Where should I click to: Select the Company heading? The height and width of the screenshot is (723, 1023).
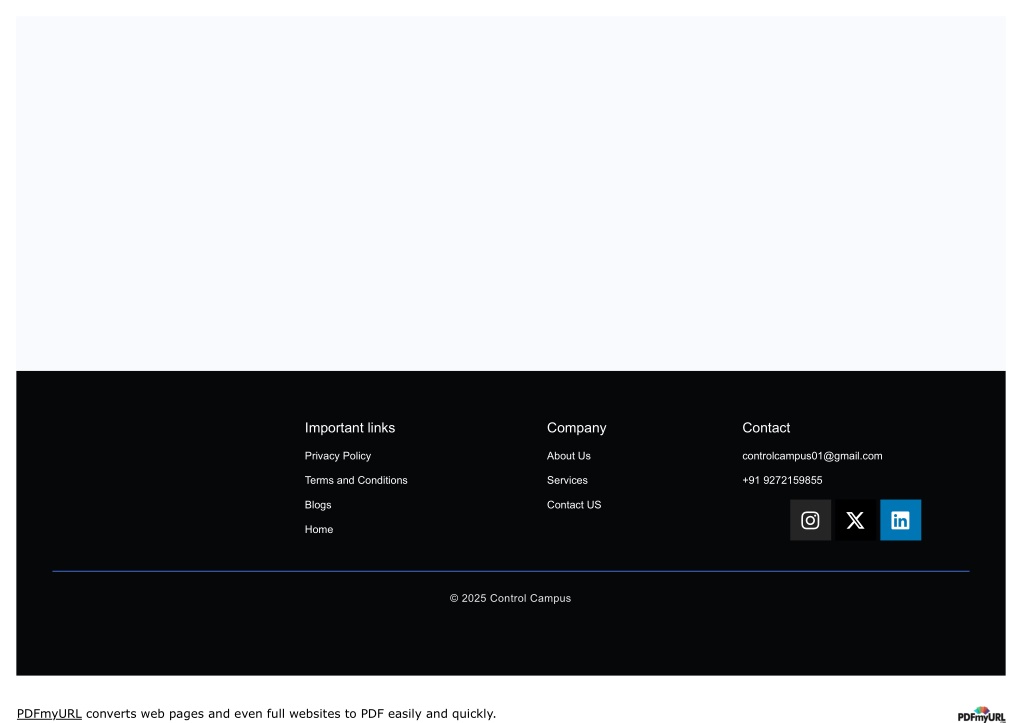tap(576, 428)
